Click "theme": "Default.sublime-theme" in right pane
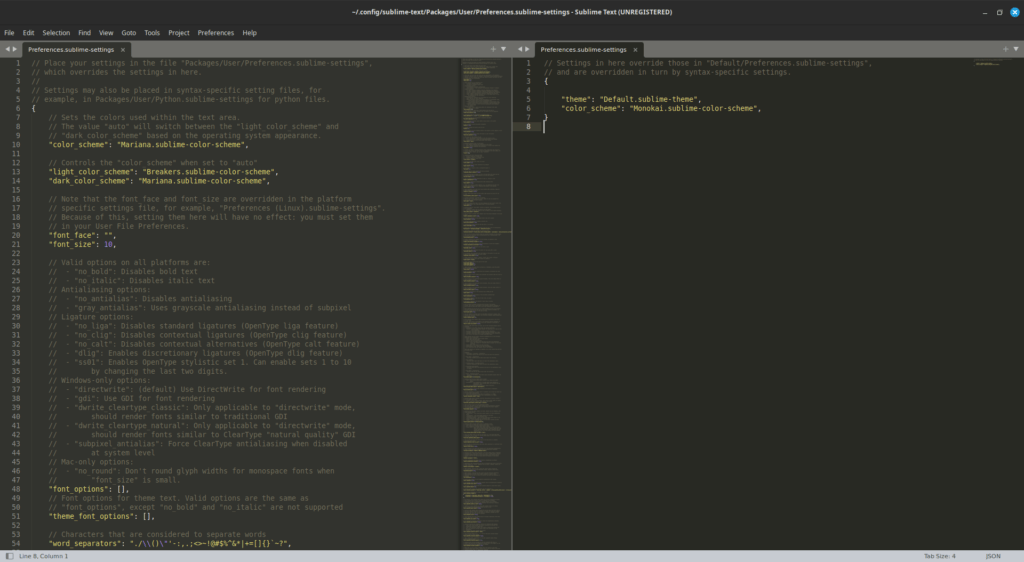 [631, 100]
